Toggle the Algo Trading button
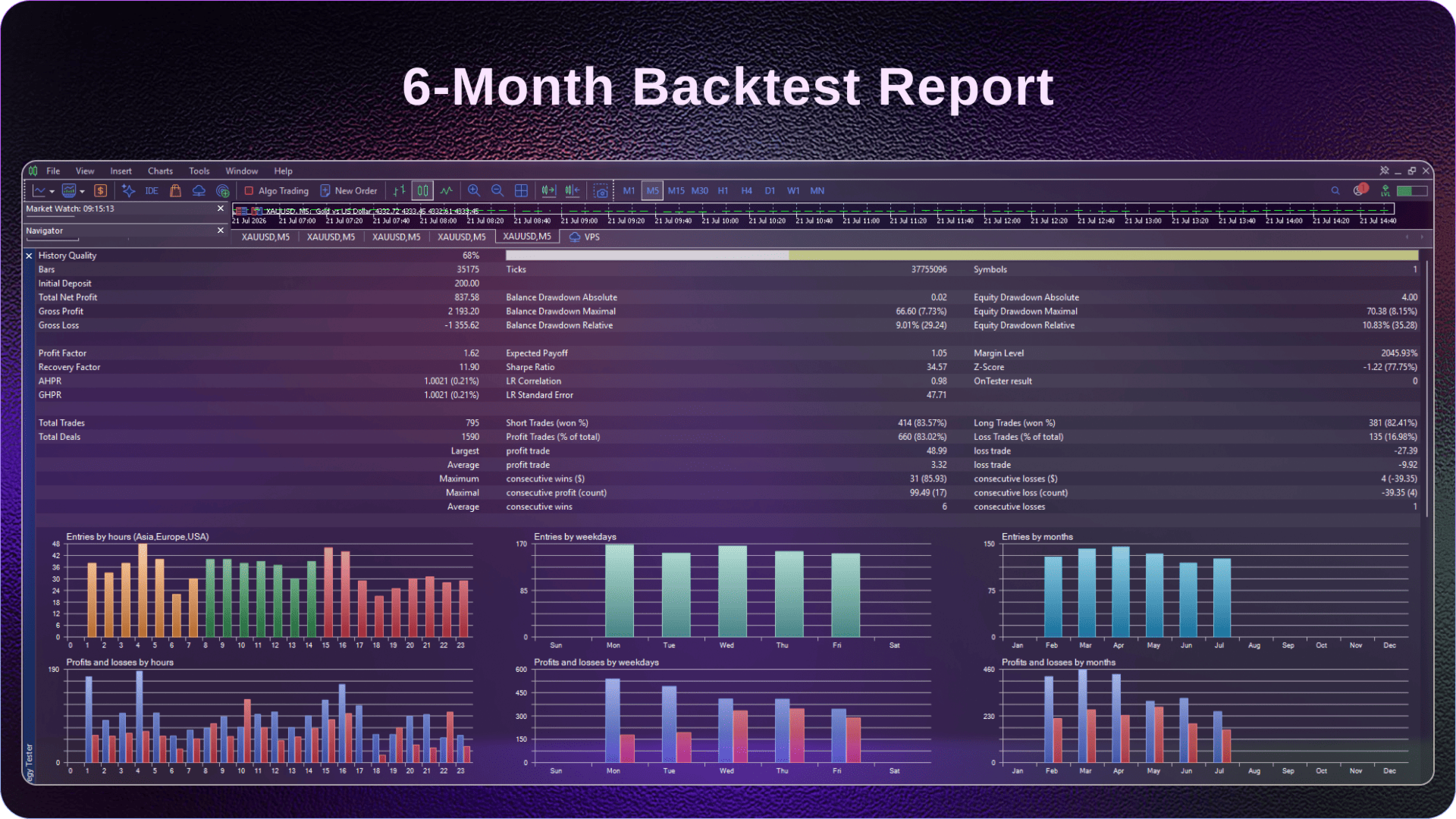1456x819 pixels. [x=276, y=191]
